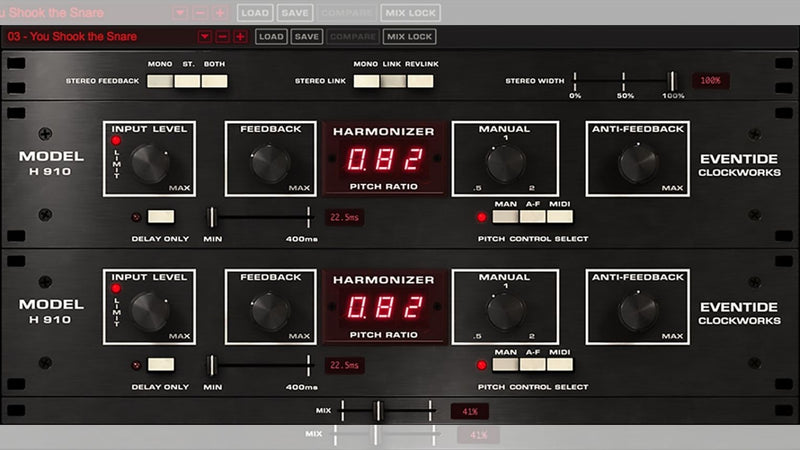This screenshot has height=450, width=800.
Task: Toggle the upper unit's Delay Only switch
Action: pyautogui.click(x=160, y=216)
